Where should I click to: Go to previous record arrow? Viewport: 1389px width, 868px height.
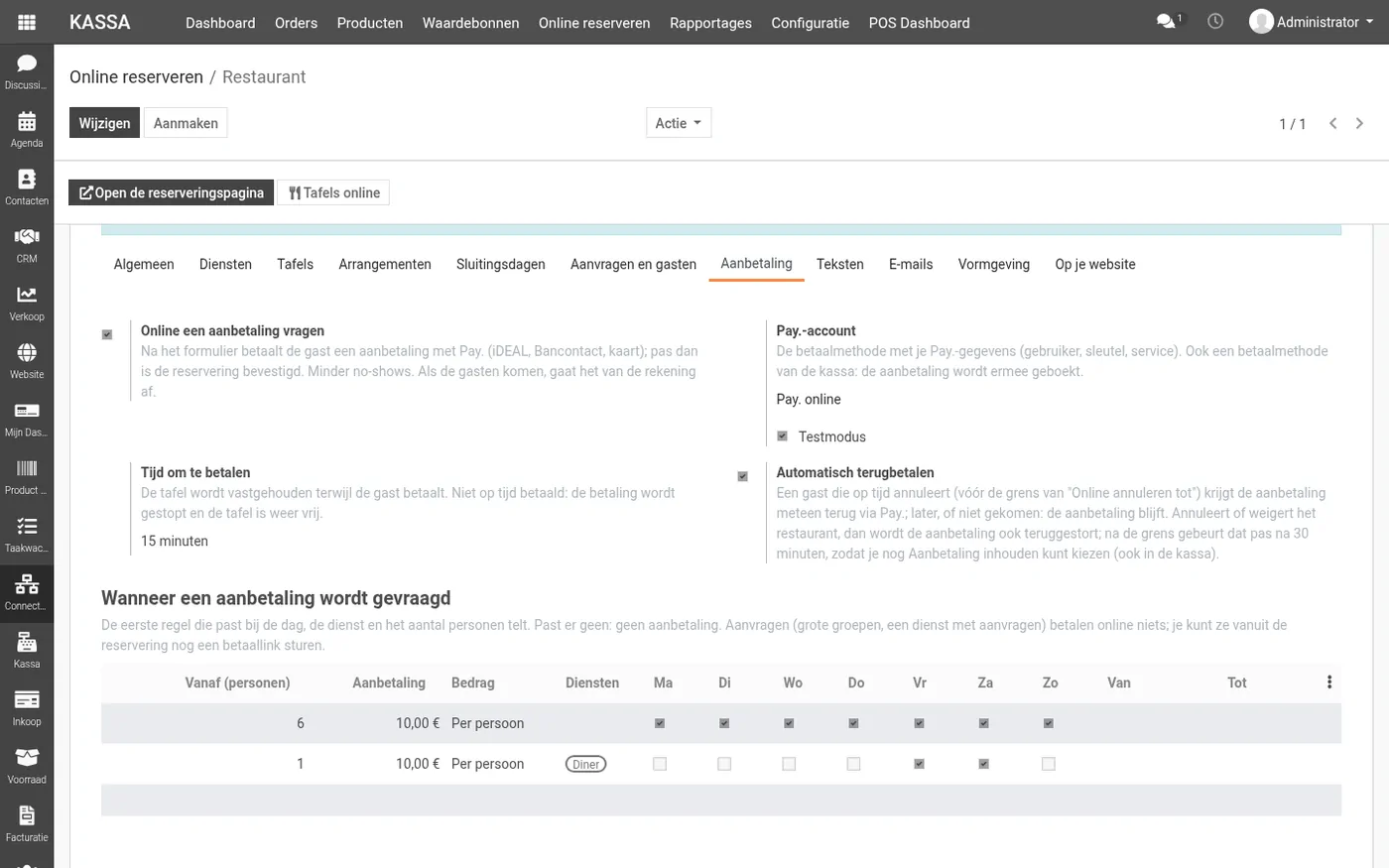tap(1333, 123)
